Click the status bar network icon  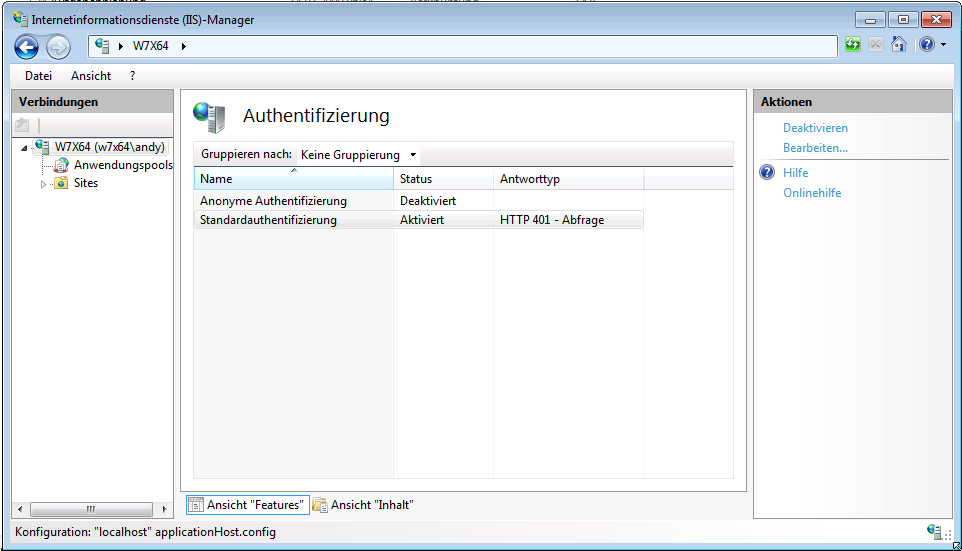934,532
